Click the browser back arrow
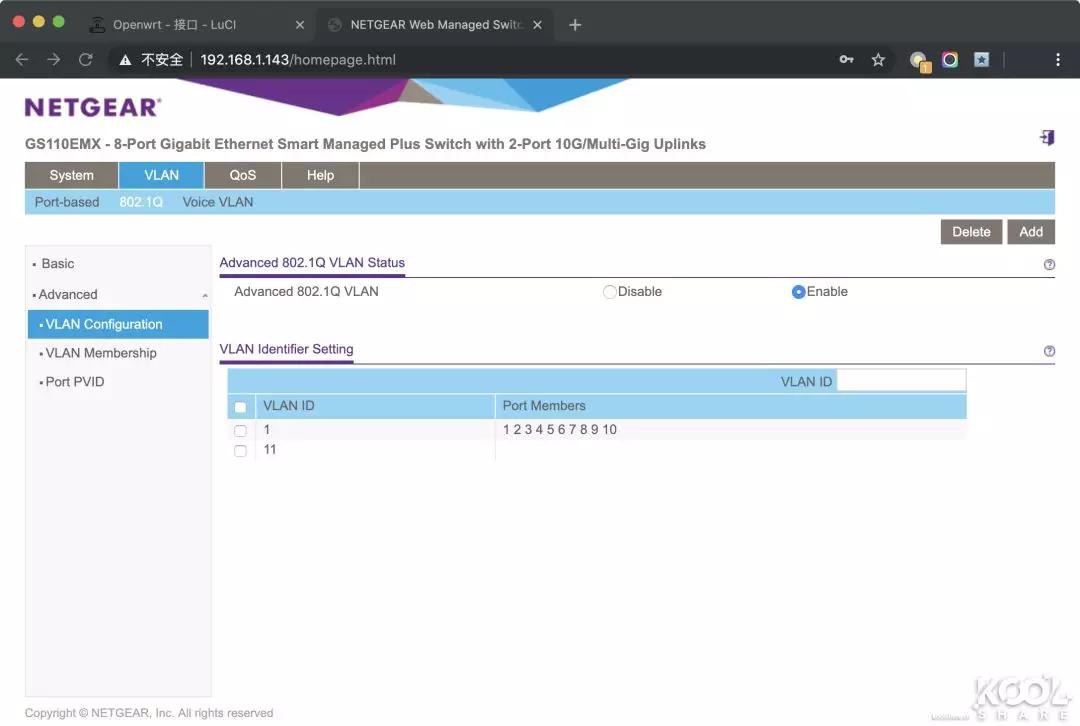The height and width of the screenshot is (726, 1080). coord(22,60)
